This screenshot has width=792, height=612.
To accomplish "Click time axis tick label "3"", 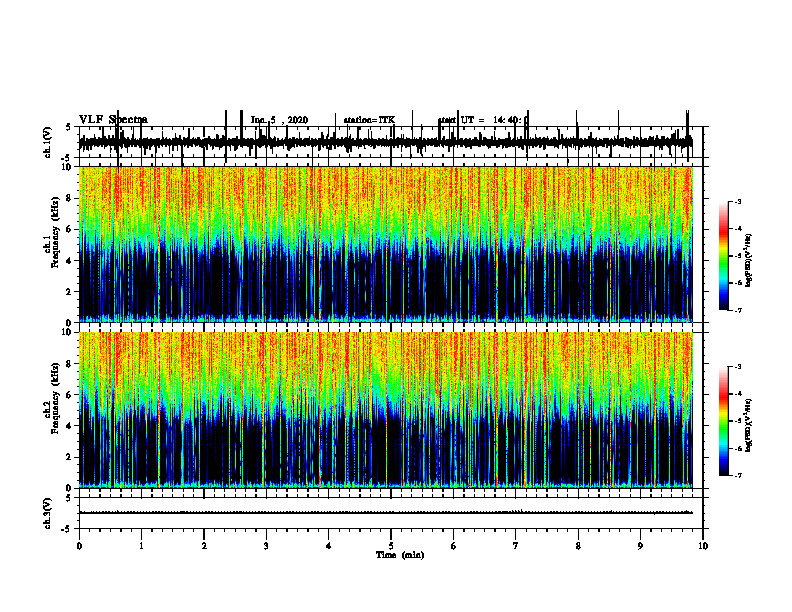I will click(x=266, y=546).
